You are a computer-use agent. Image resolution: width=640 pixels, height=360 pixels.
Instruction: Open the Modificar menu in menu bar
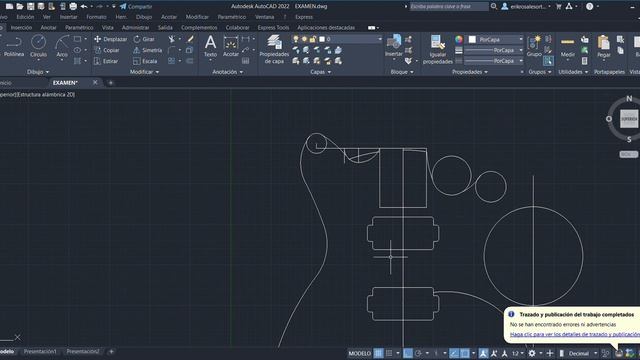[x=197, y=17]
